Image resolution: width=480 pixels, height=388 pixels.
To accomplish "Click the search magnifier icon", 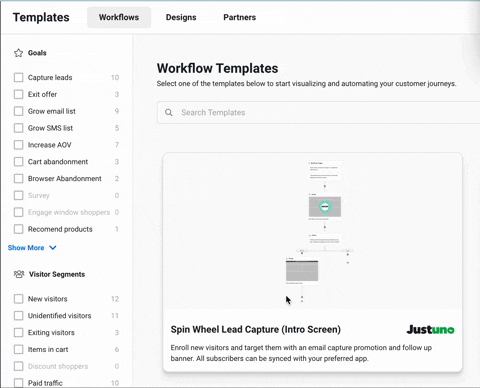I will (x=169, y=113).
